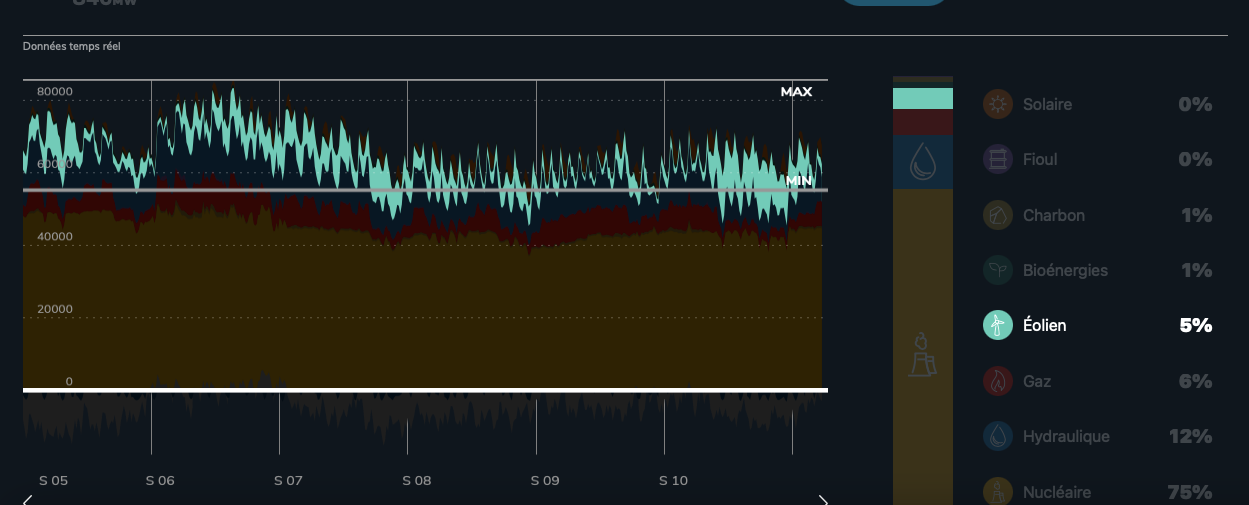Advance chart with right chevron arrow
Screen dimensions: 1249x505
(823, 499)
